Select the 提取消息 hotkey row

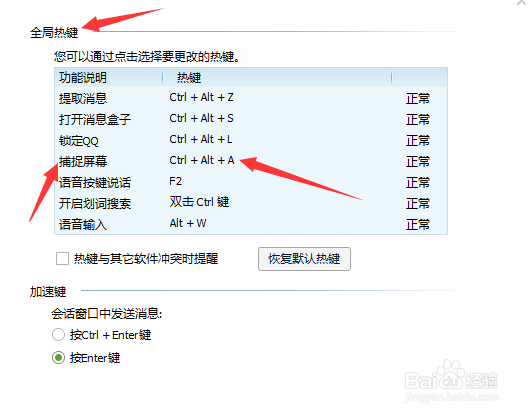tap(251, 98)
